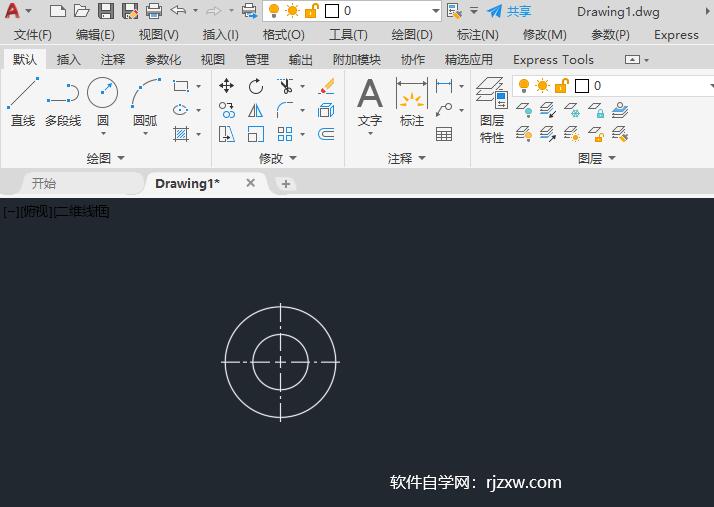Open the Arc tool dropdown arrow
The height and width of the screenshot is (507, 714).
click(146, 134)
